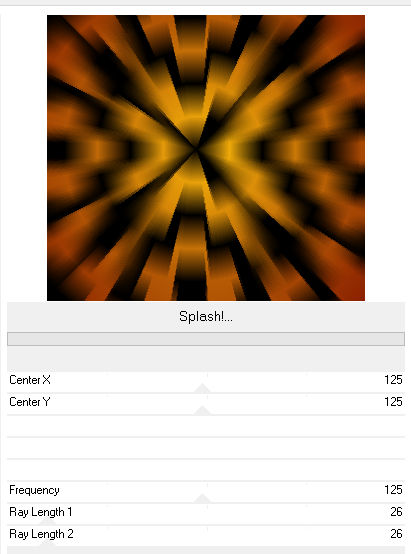Click the Frequency parameter label

[x=34, y=490]
